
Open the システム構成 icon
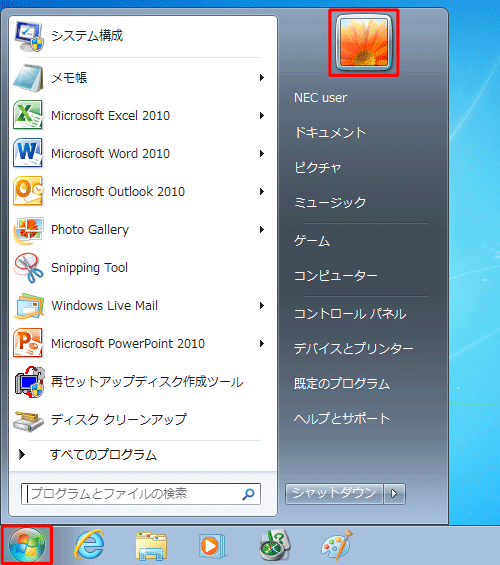coord(29,36)
